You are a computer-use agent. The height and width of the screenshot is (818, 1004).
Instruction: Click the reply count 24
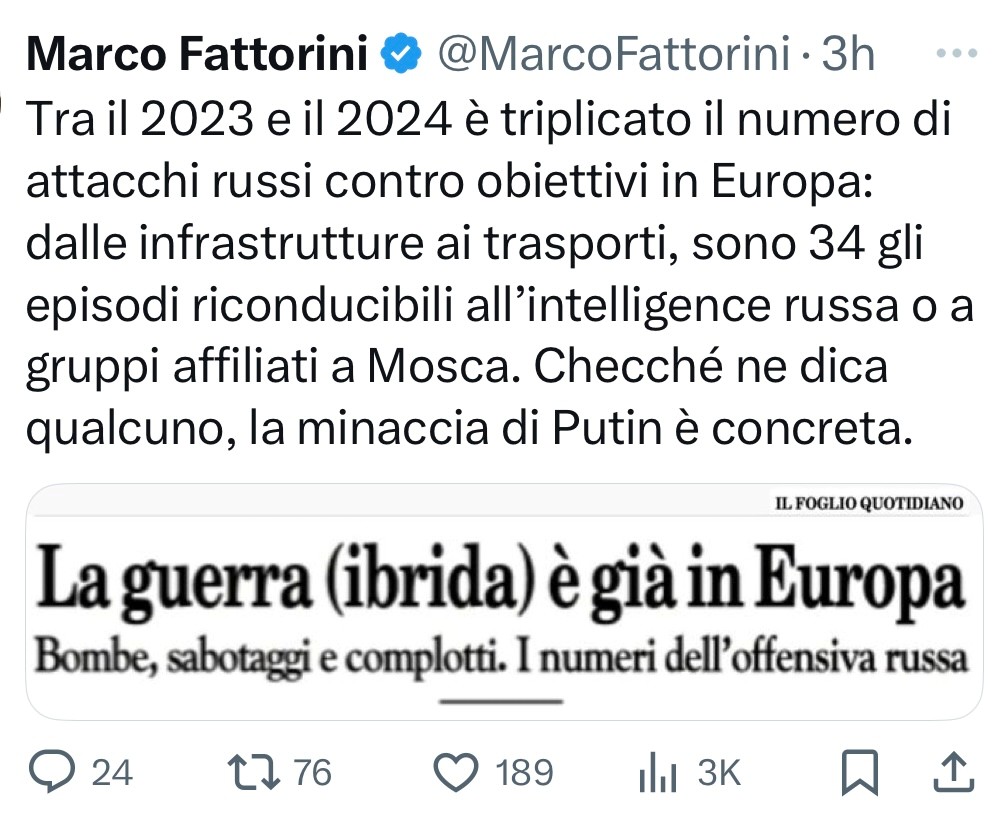112,773
